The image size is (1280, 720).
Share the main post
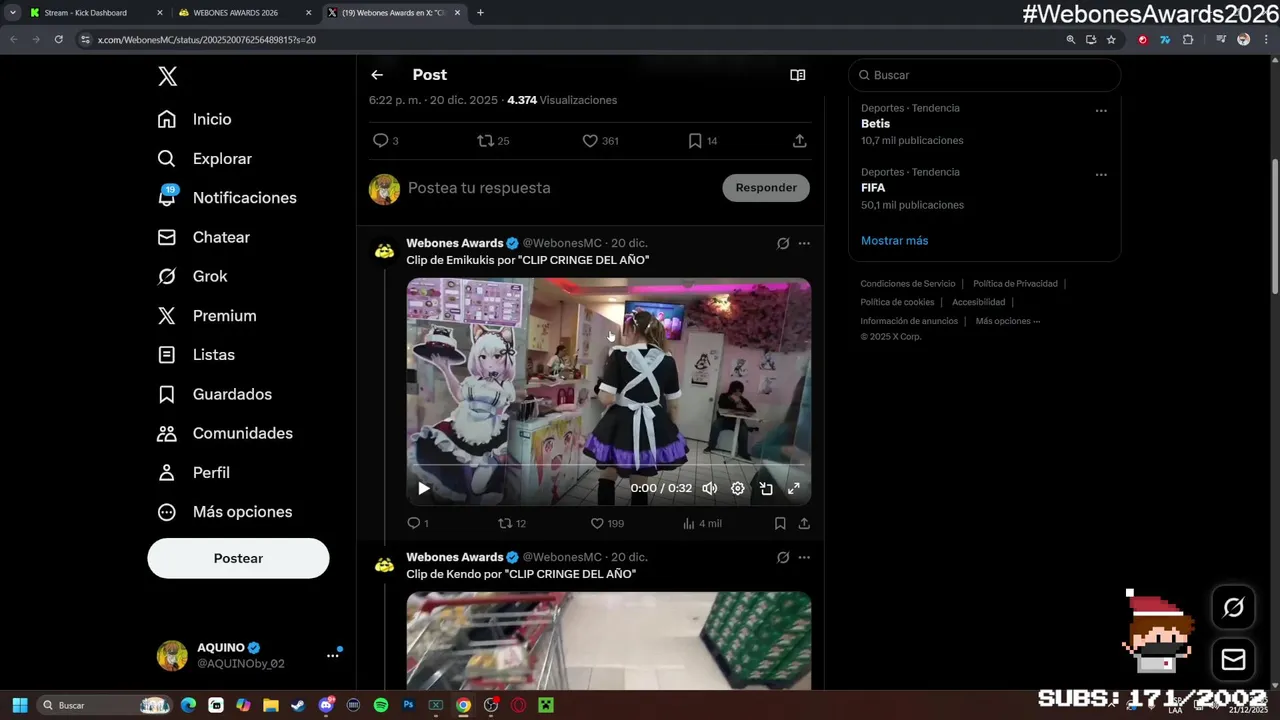800,141
